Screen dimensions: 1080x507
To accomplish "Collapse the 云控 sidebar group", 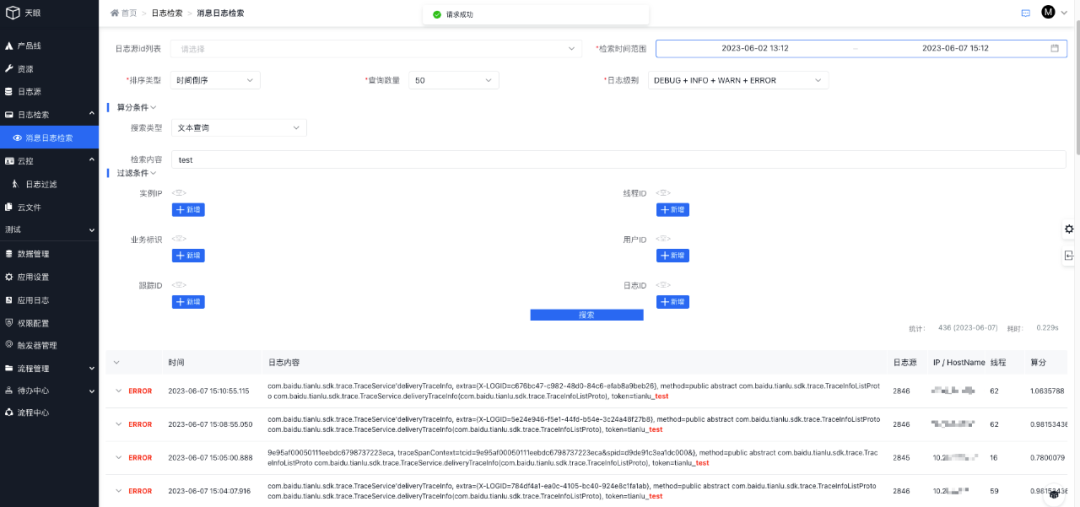I will pos(92,161).
